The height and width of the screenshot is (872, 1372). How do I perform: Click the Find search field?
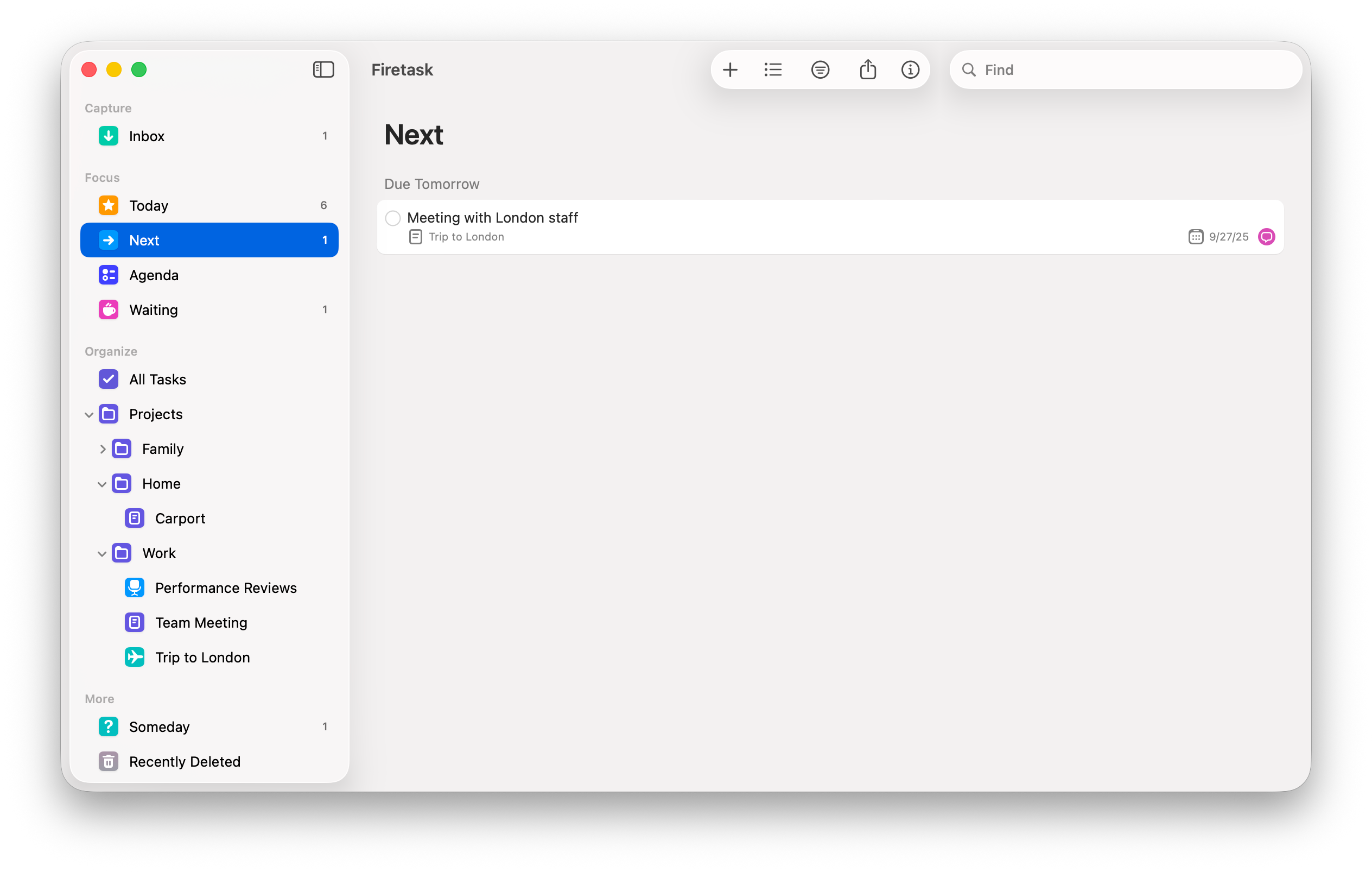pyautogui.click(x=1134, y=70)
